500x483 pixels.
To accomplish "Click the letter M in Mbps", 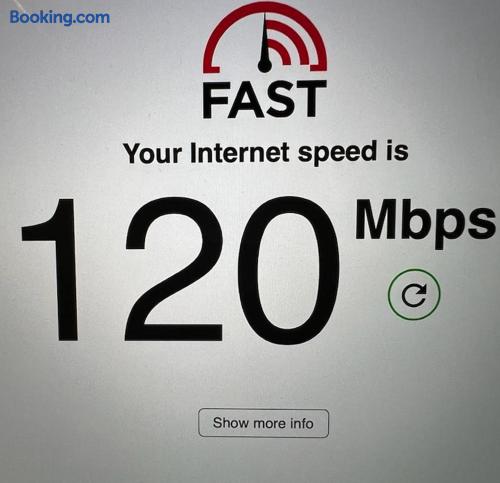I will click(x=377, y=220).
